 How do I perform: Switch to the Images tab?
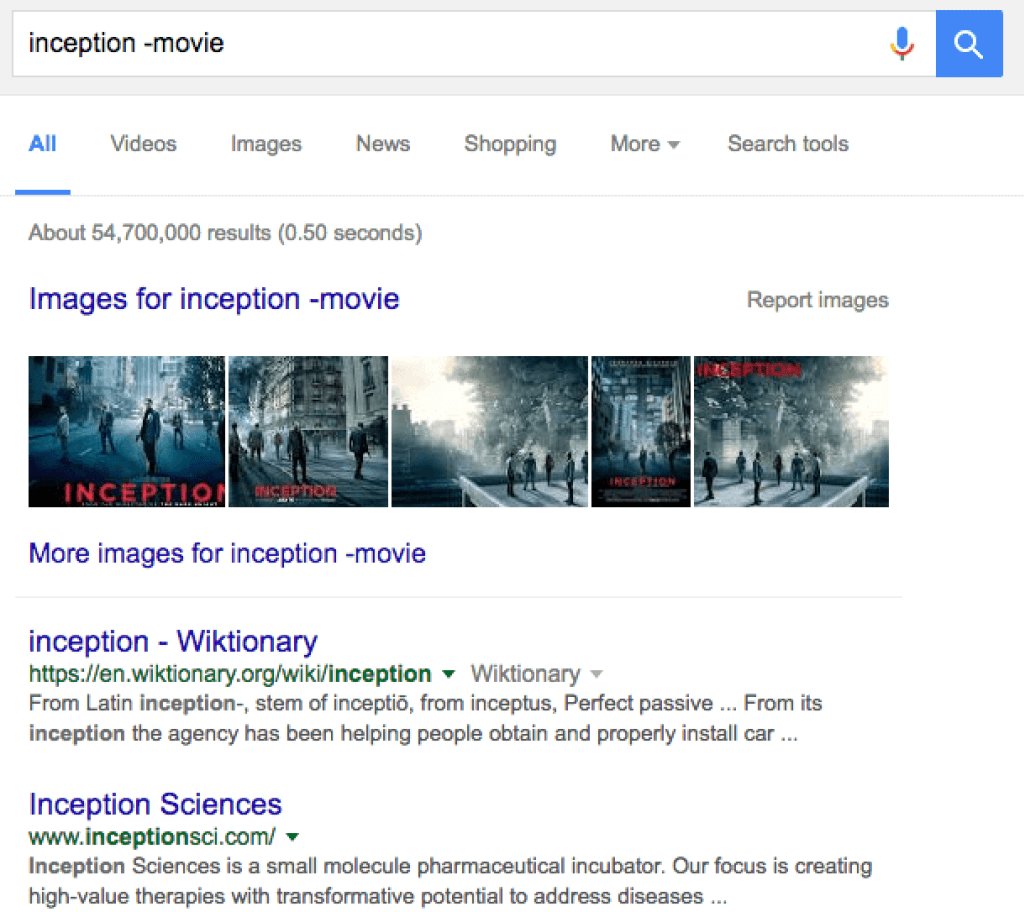[x=266, y=144]
